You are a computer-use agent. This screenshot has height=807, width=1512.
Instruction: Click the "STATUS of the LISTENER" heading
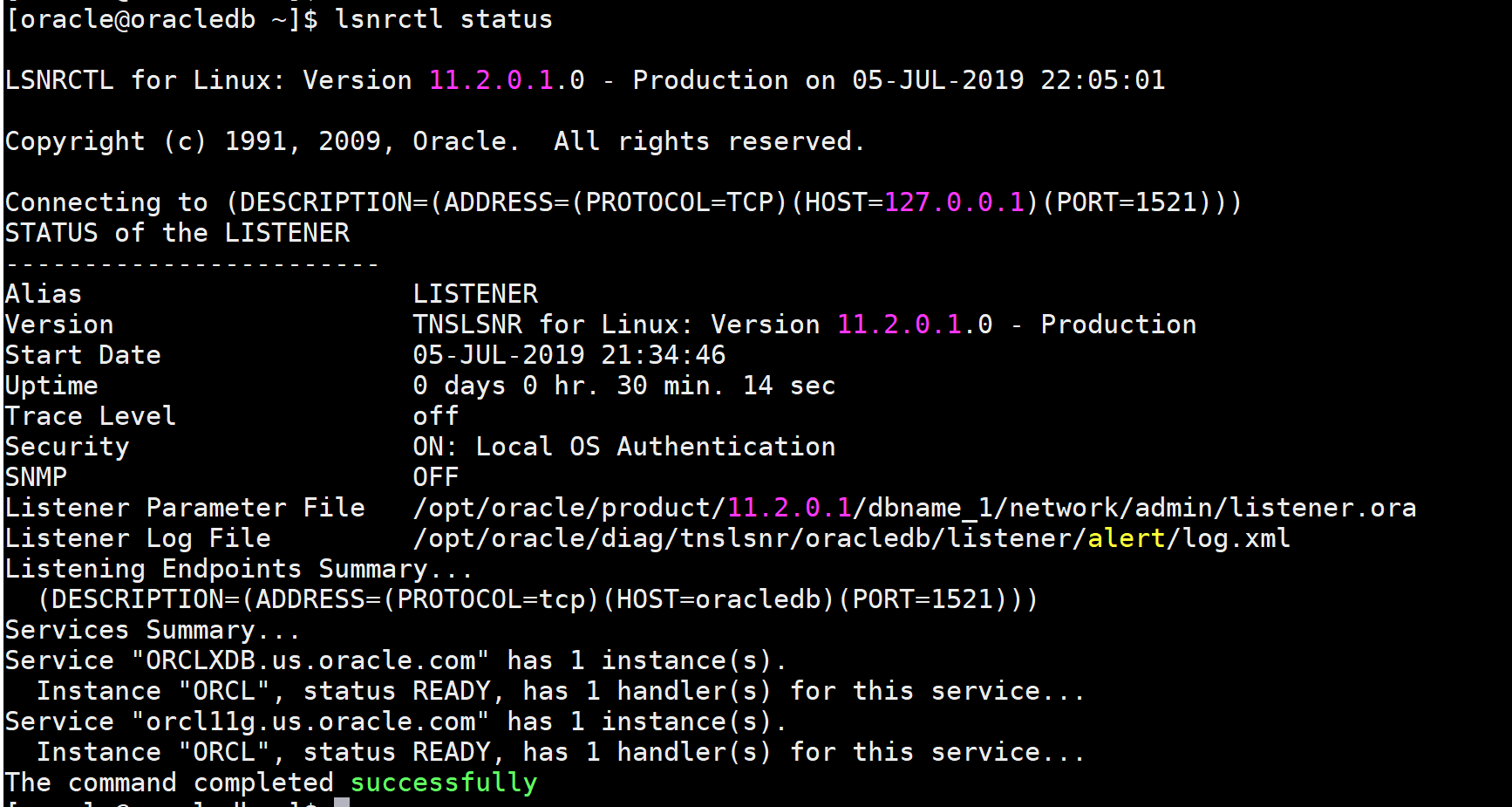click(x=177, y=233)
